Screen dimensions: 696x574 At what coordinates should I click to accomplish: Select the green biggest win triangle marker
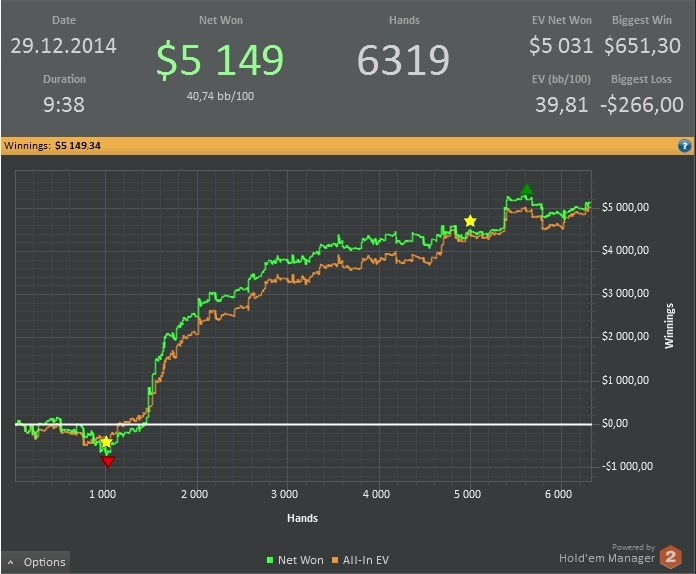click(x=526, y=189)
